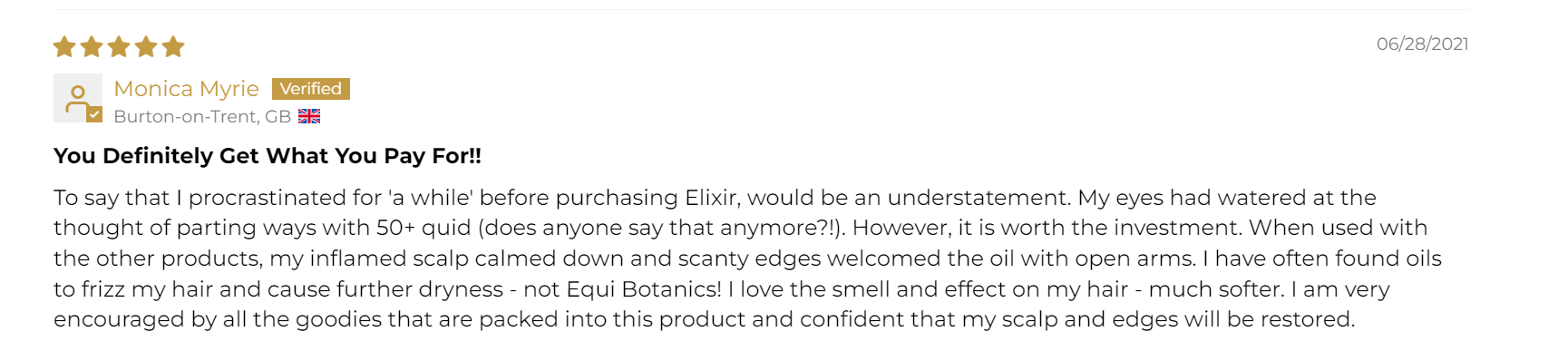Click review line starting 'the other products'
Image resolution: width=1568 pixels, height=361 pixels.
tap(747, 259)
